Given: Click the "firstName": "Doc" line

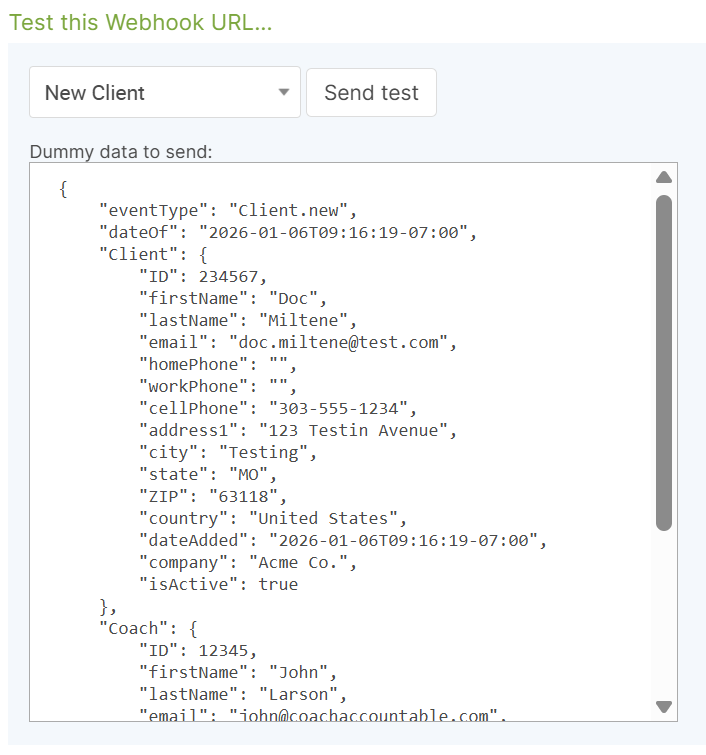Looking at the screenshot, I should point(233,299).
